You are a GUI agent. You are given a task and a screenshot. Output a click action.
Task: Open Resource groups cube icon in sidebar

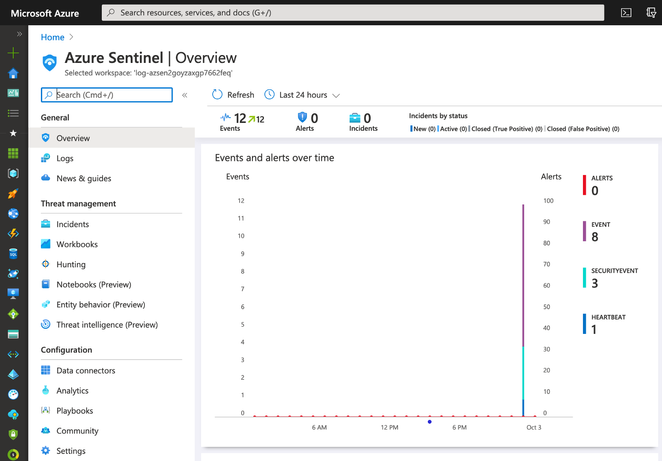pos(13,173)
